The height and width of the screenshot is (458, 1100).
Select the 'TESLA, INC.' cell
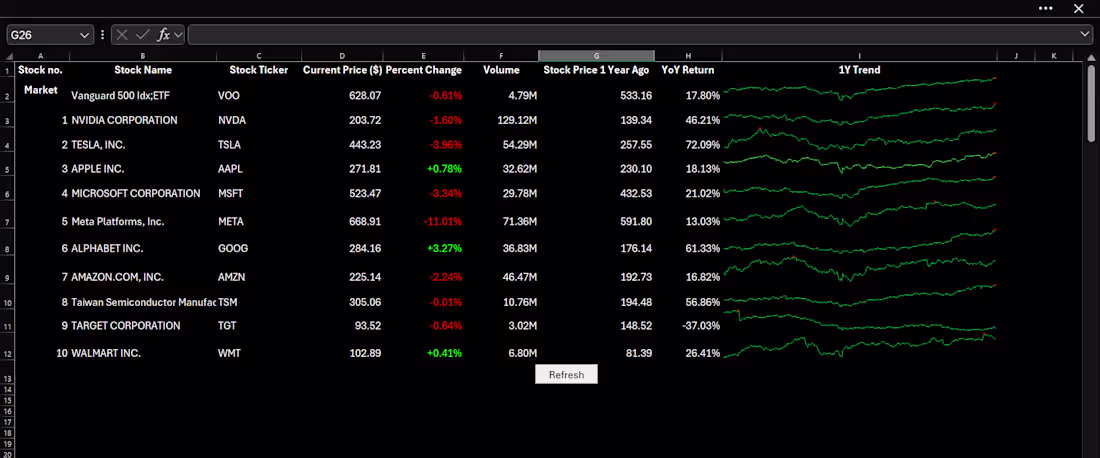pos(98,144)
